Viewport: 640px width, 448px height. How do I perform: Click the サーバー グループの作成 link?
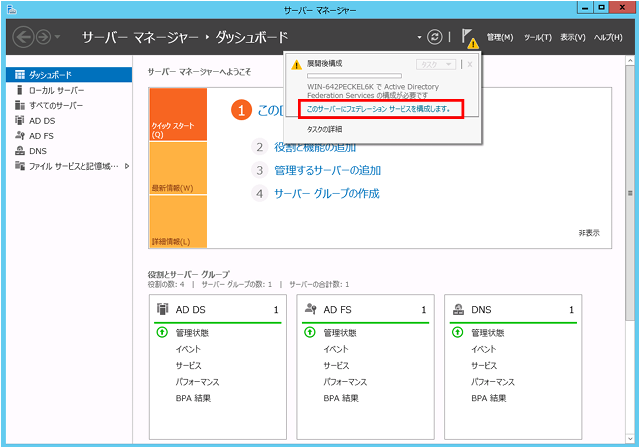point(327,193)
